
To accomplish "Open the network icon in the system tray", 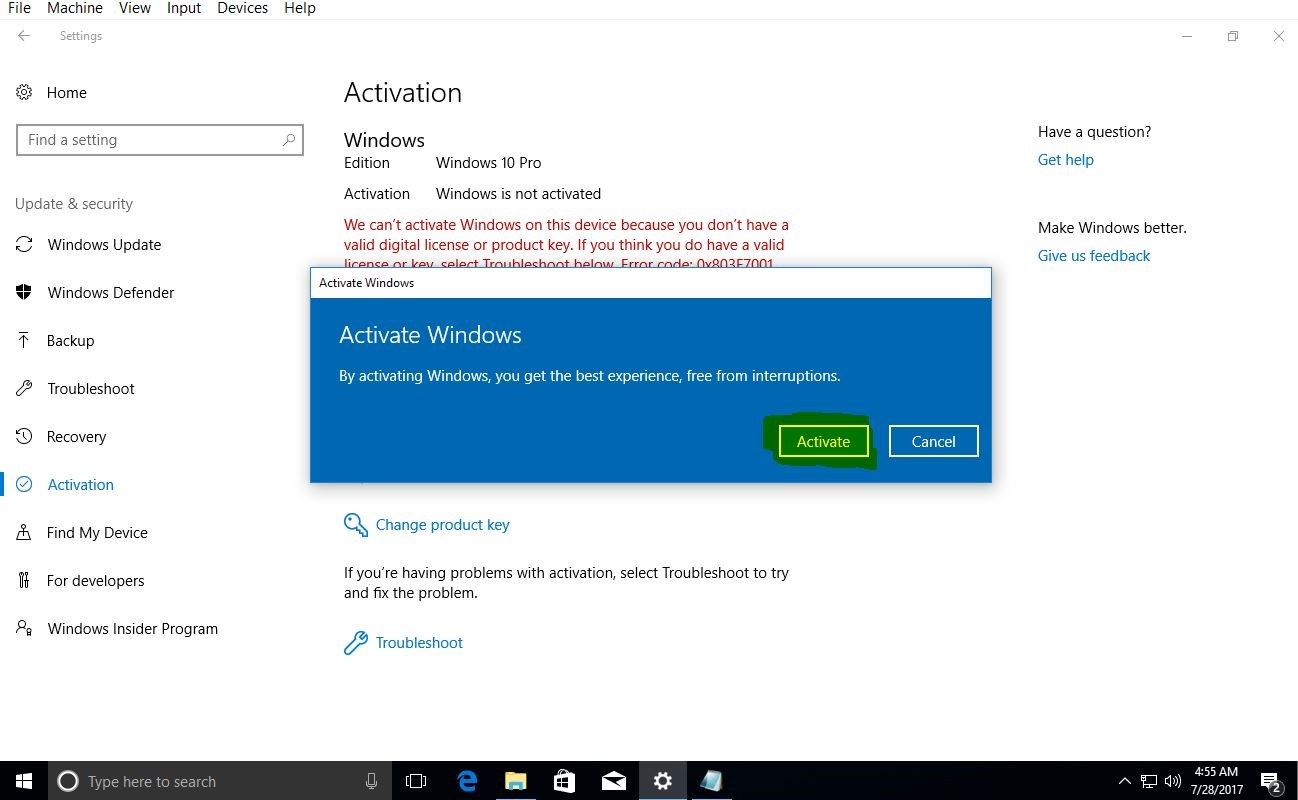I will pyautogui.click(x=1149, y=781).
